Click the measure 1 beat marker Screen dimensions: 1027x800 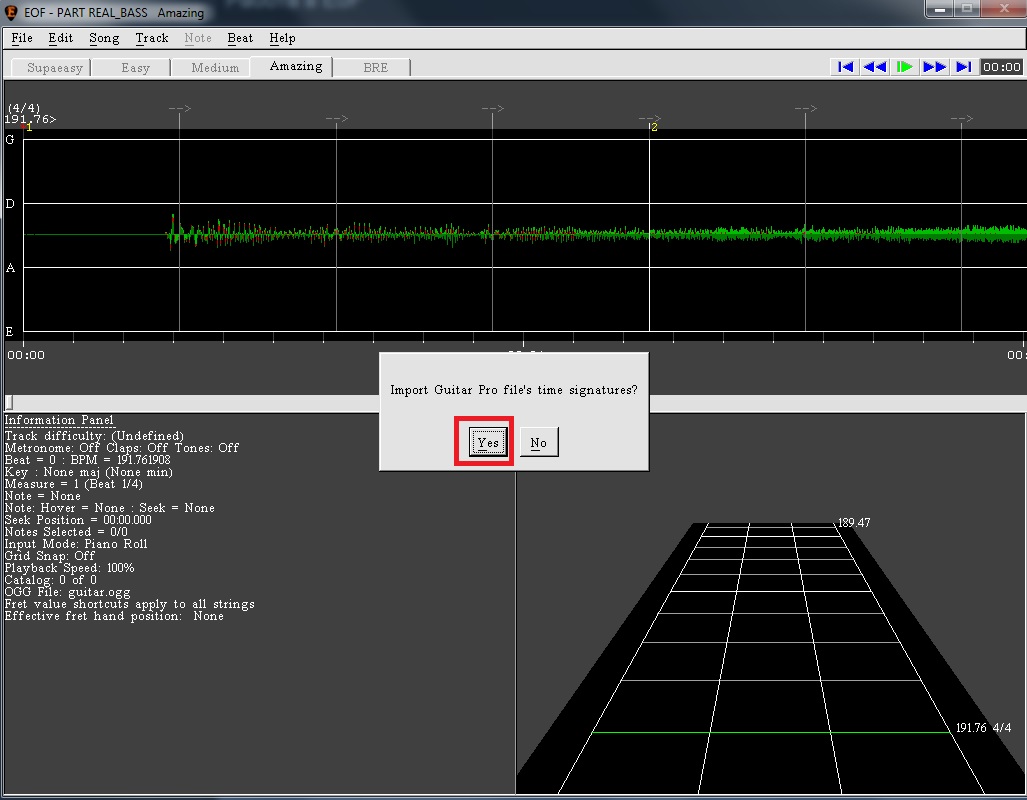pos(28,127)
